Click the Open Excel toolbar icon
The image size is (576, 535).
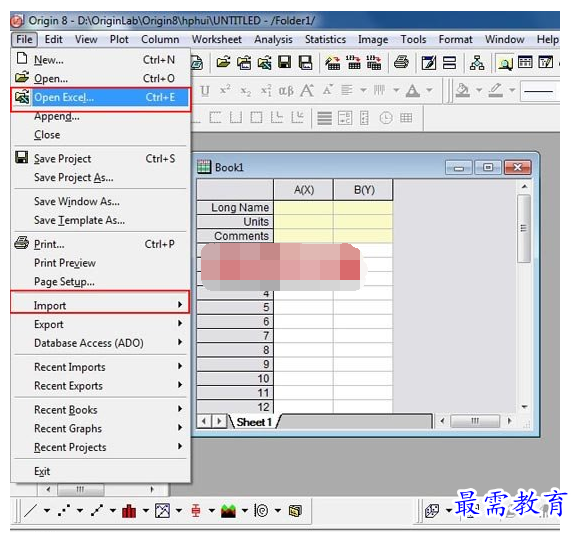pyautogui.click(x=264, y=62)
